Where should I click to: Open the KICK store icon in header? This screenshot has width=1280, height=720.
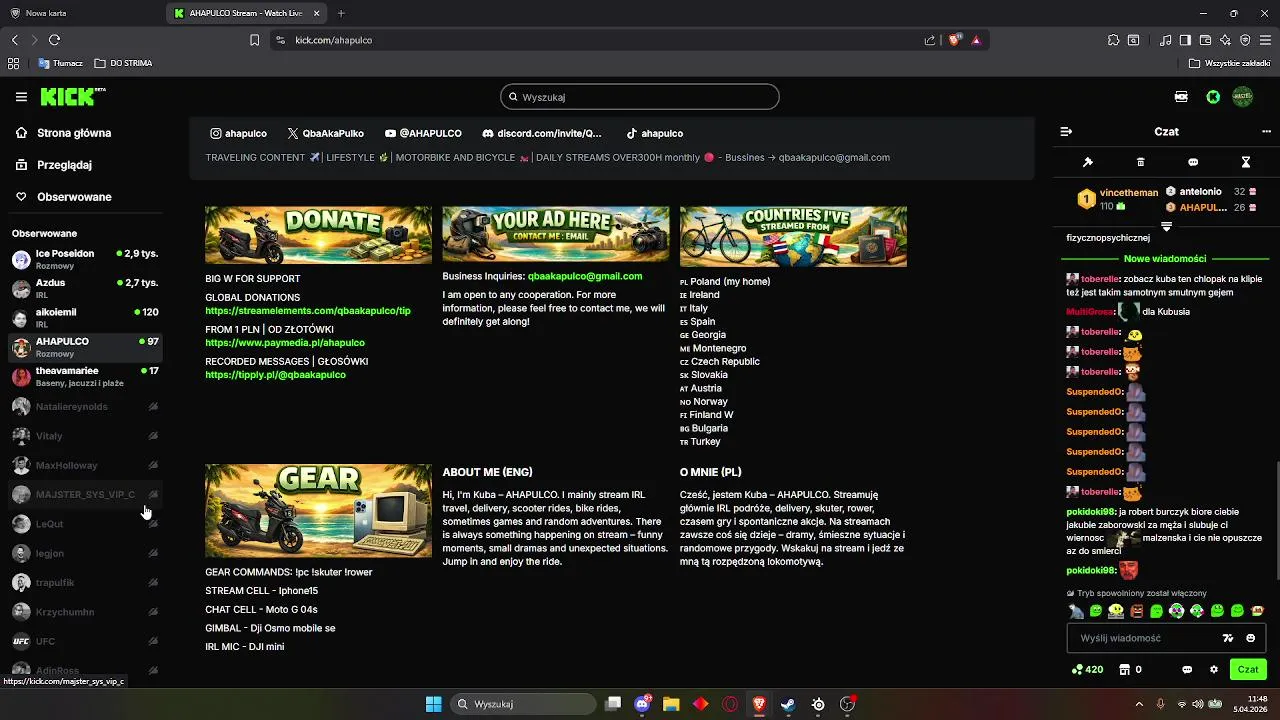coord(1182,97)
